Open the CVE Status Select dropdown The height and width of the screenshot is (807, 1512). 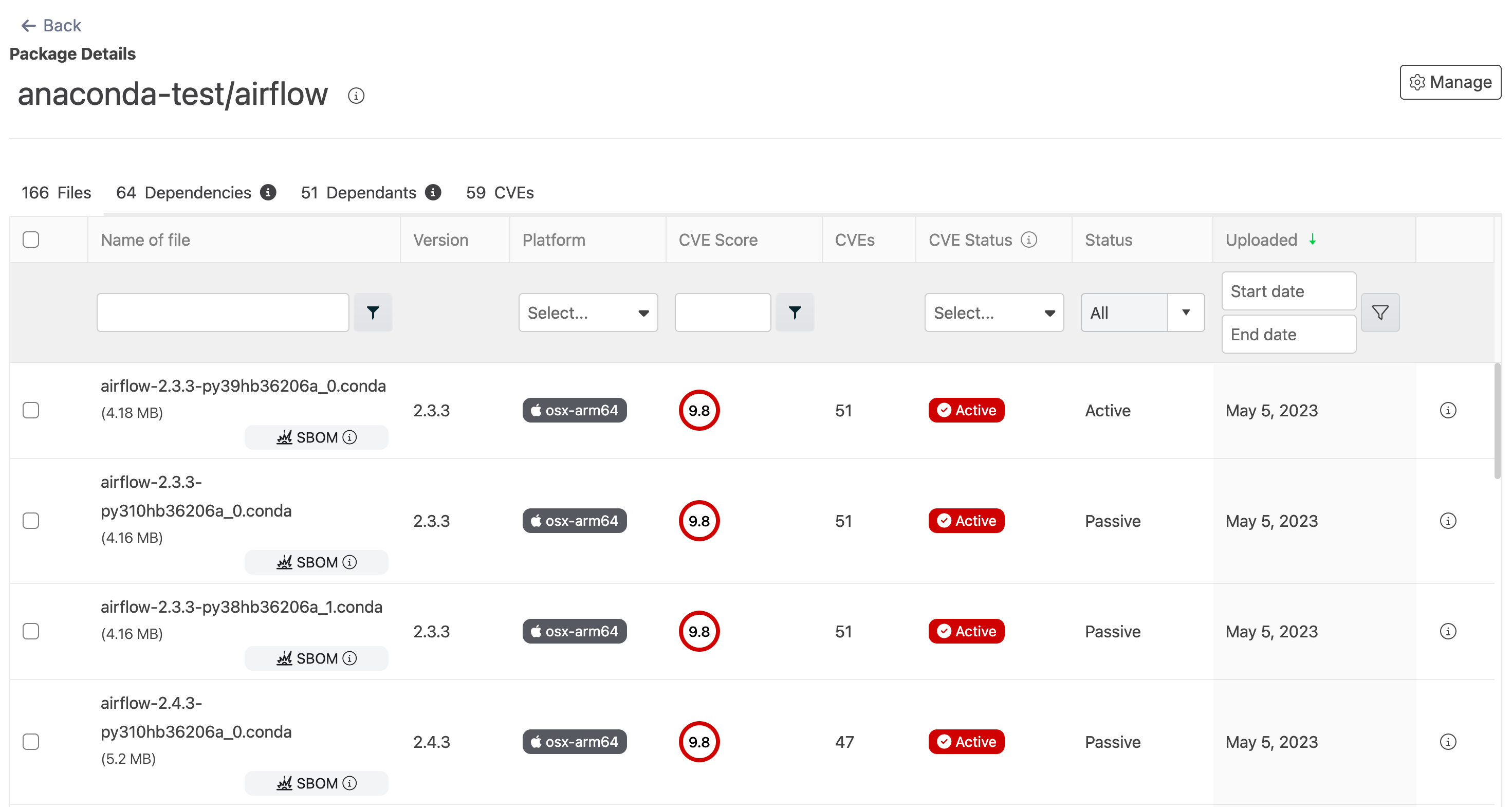[x=994, y=312]
